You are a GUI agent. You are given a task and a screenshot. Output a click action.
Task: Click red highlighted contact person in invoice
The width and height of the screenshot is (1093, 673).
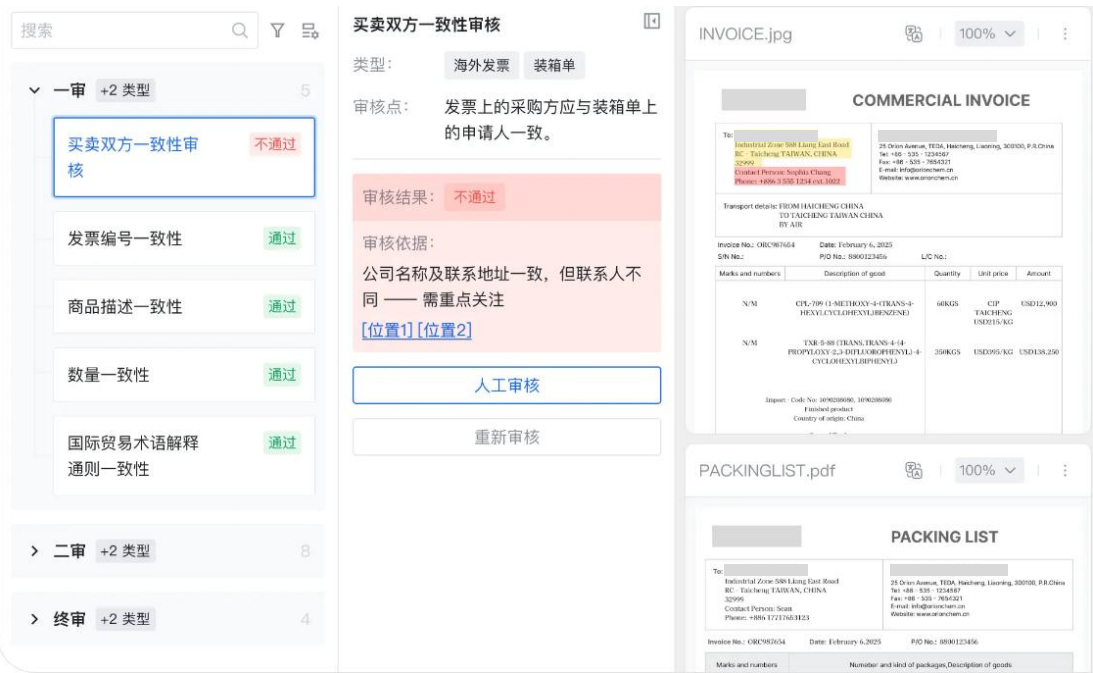[789, 176]
